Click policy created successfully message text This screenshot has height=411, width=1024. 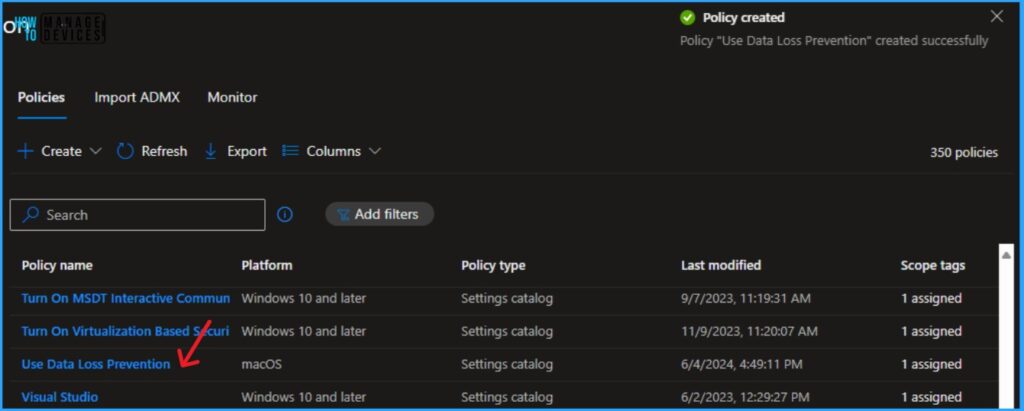coord(834,41)
